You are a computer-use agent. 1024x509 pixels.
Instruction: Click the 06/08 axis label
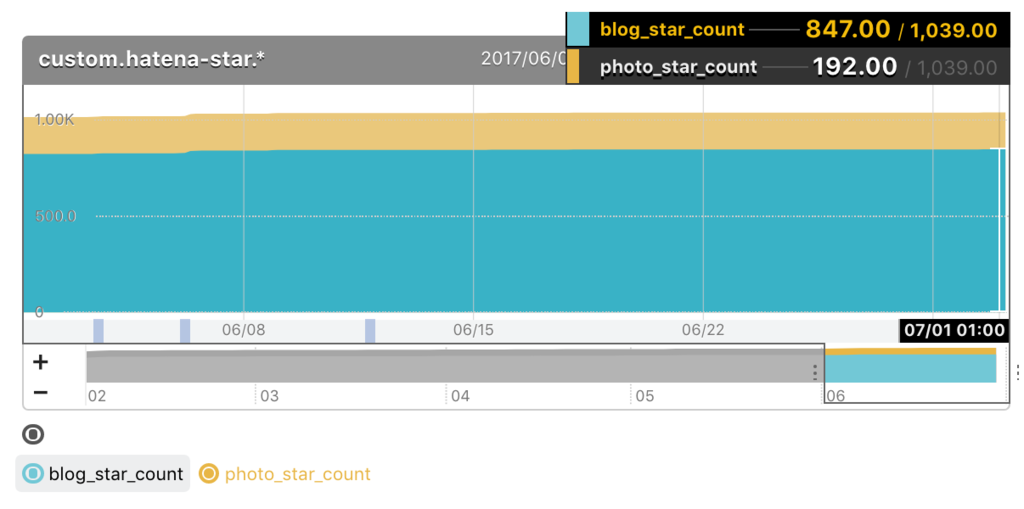(243, 330)
